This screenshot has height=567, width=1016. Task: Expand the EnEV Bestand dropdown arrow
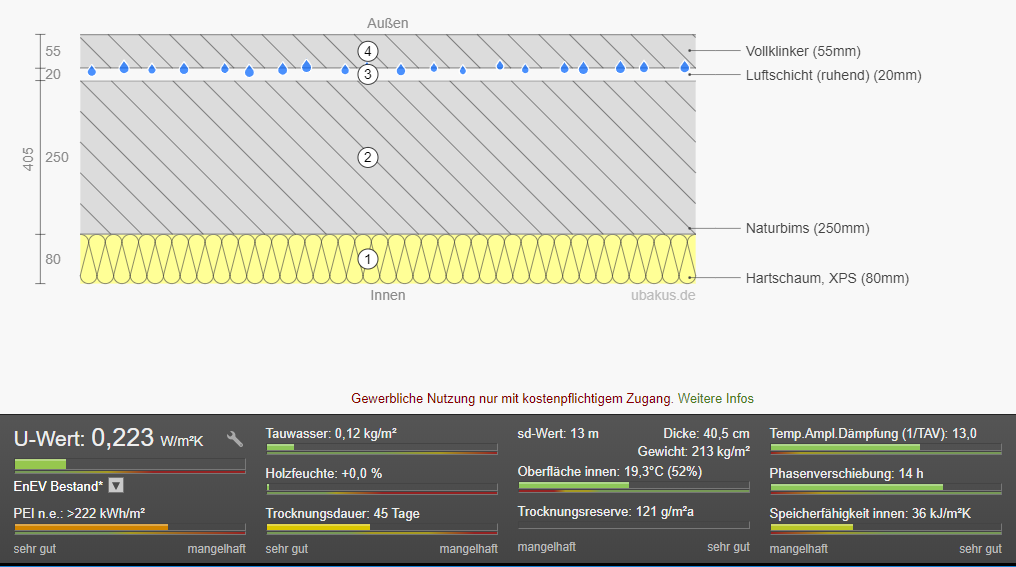click(116, 485)
